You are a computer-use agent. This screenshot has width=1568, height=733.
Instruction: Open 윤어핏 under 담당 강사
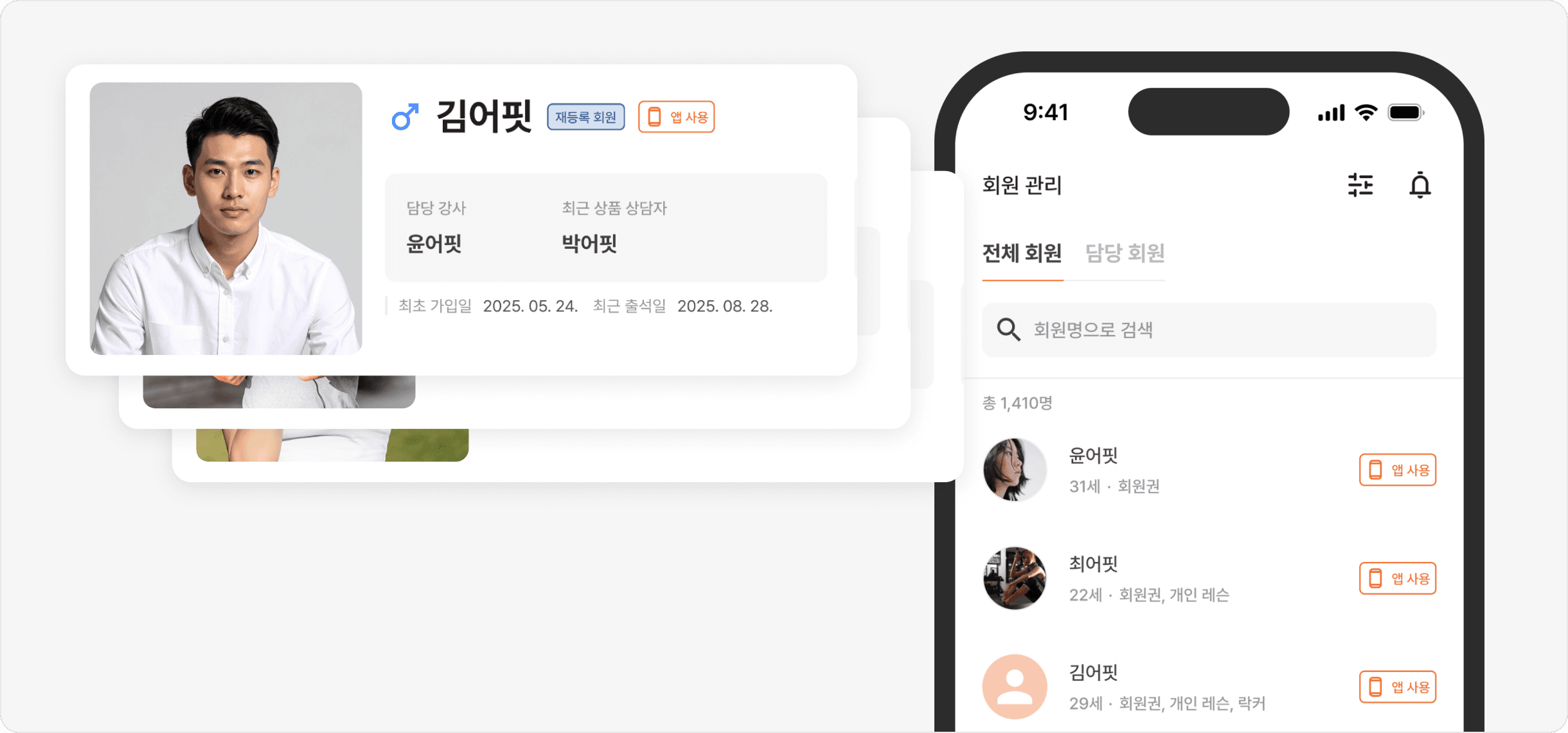tap(434, 244)
